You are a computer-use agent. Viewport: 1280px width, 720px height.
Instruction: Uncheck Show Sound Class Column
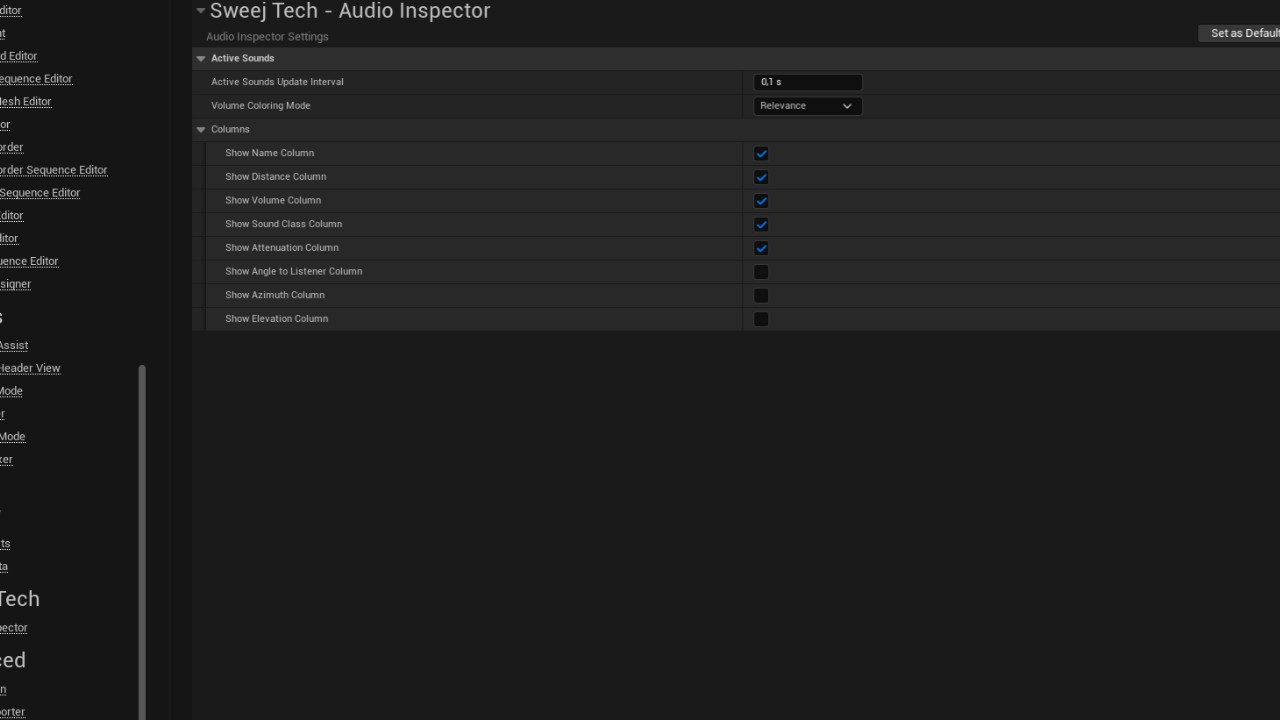pos(761,224)
